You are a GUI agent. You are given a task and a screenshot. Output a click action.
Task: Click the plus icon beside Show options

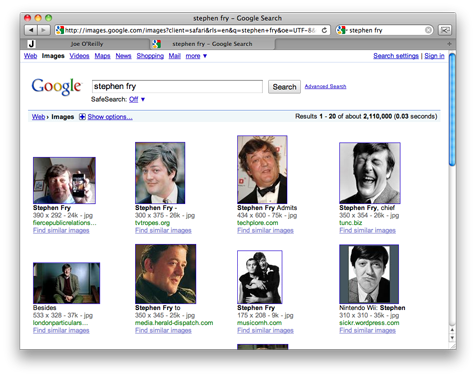point(82,117)
